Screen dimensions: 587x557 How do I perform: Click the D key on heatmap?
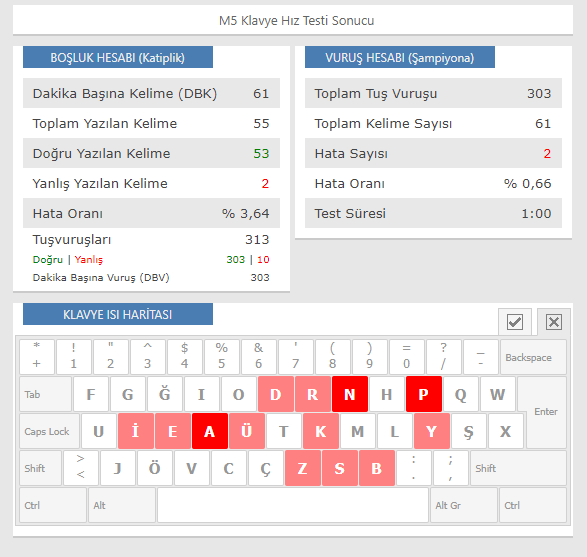coord(276,394)
